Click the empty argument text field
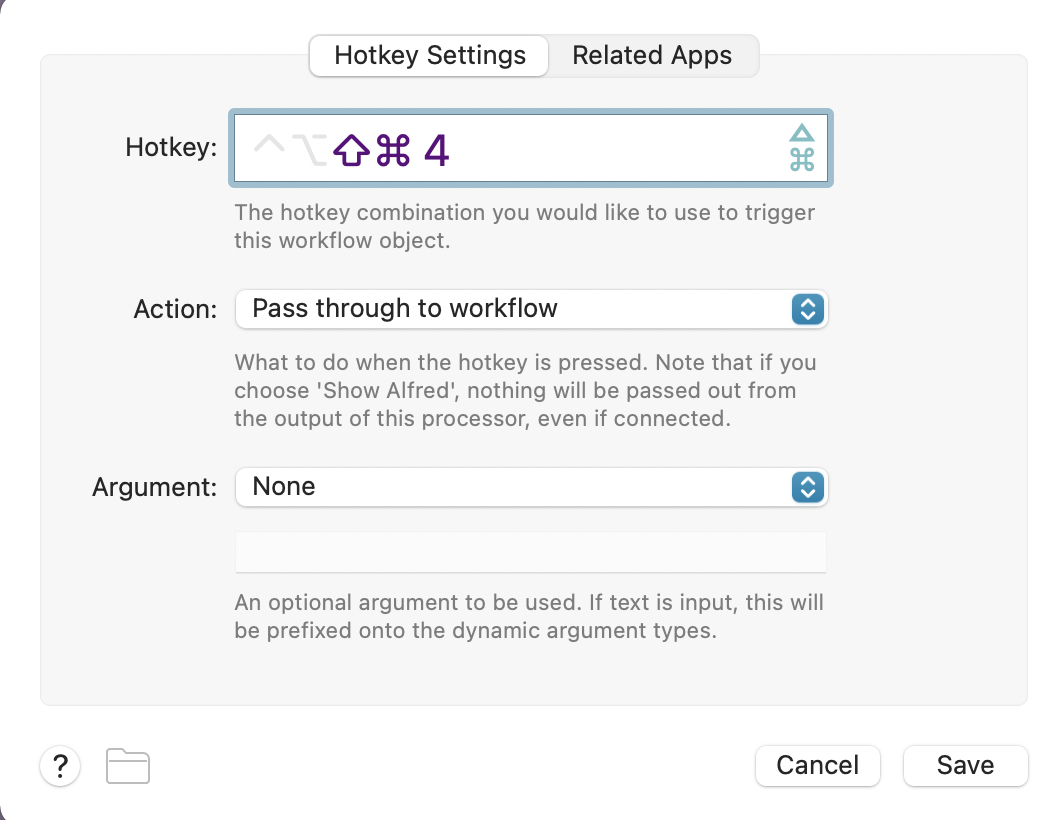The image size is (1060, 820). (531, 551)
